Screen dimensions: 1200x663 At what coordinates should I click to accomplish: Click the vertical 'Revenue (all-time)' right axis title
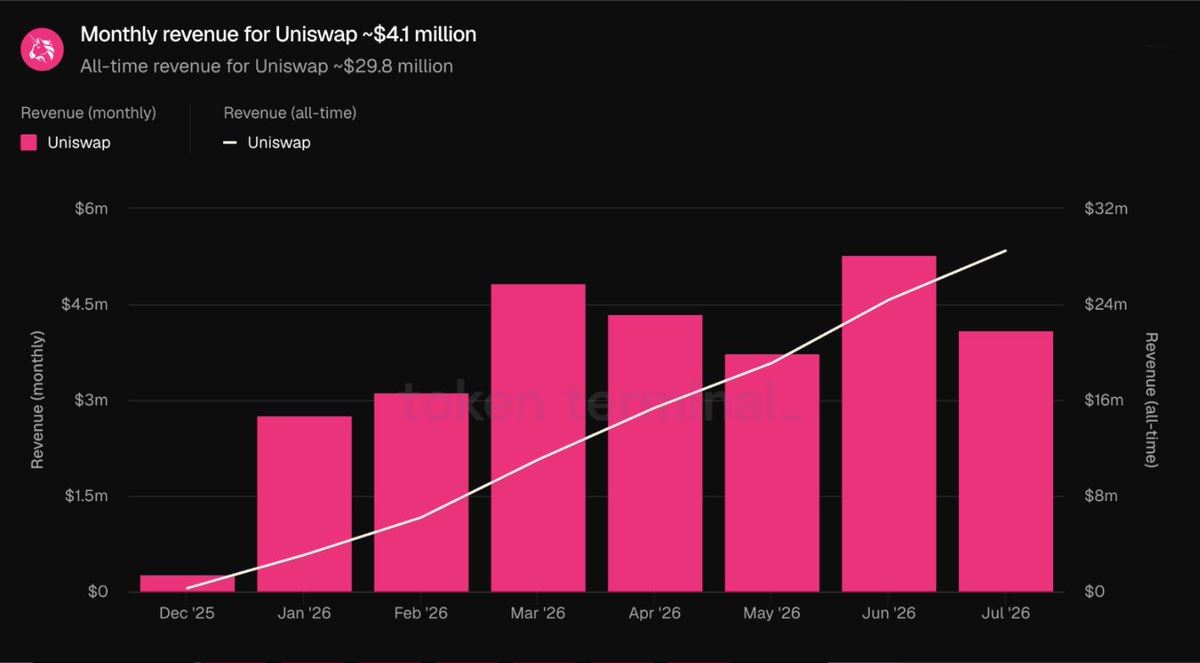tap(1151, 401)
